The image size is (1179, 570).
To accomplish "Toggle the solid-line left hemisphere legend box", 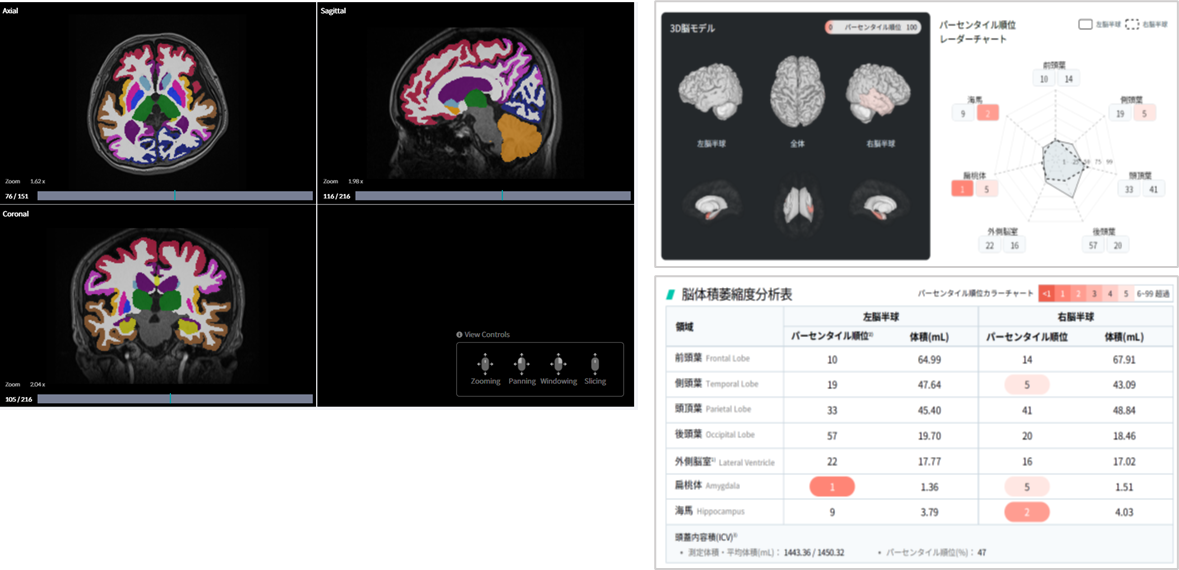I will [x=1086, y=23].
